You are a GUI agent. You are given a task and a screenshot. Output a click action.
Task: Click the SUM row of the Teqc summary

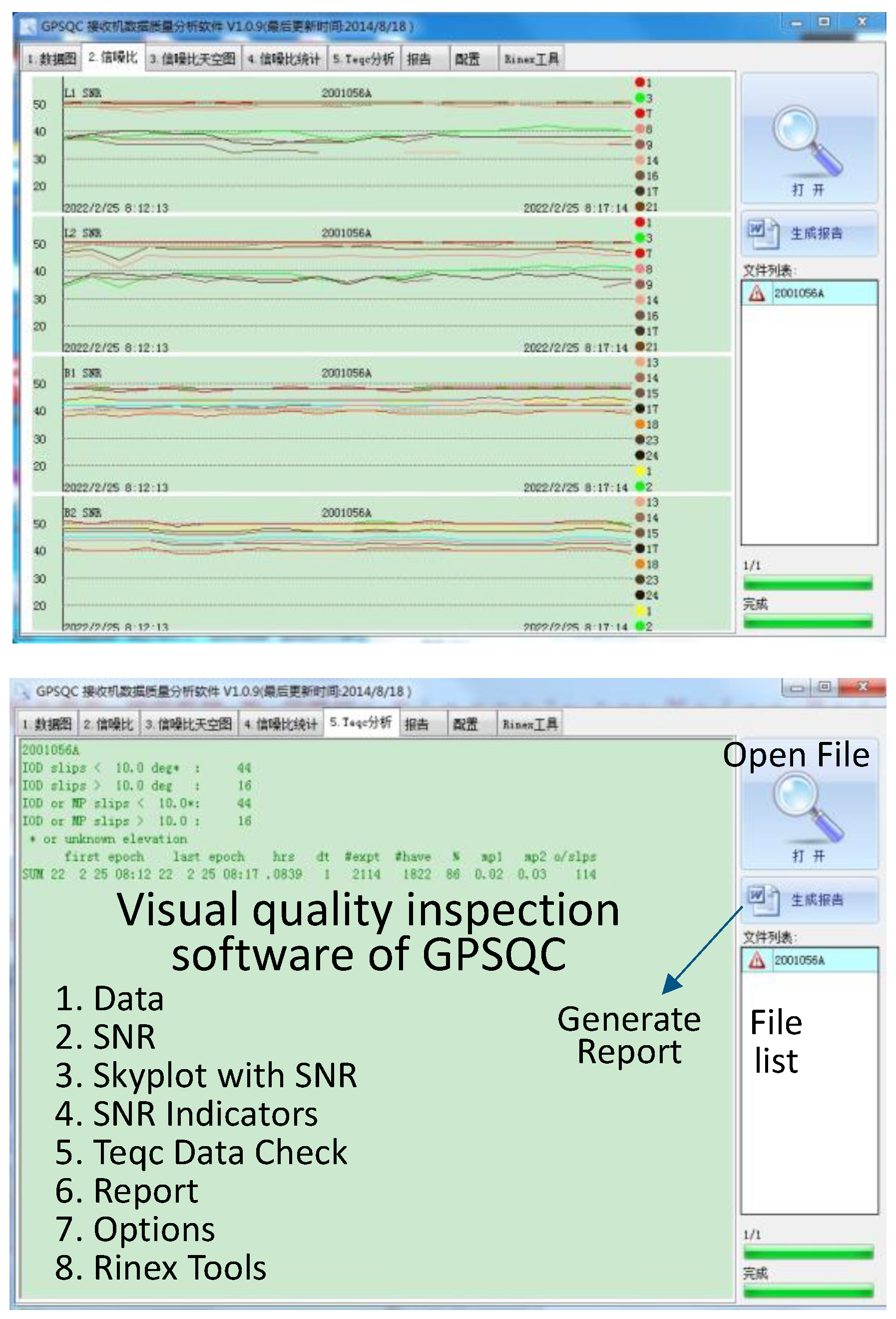(309, 874)
